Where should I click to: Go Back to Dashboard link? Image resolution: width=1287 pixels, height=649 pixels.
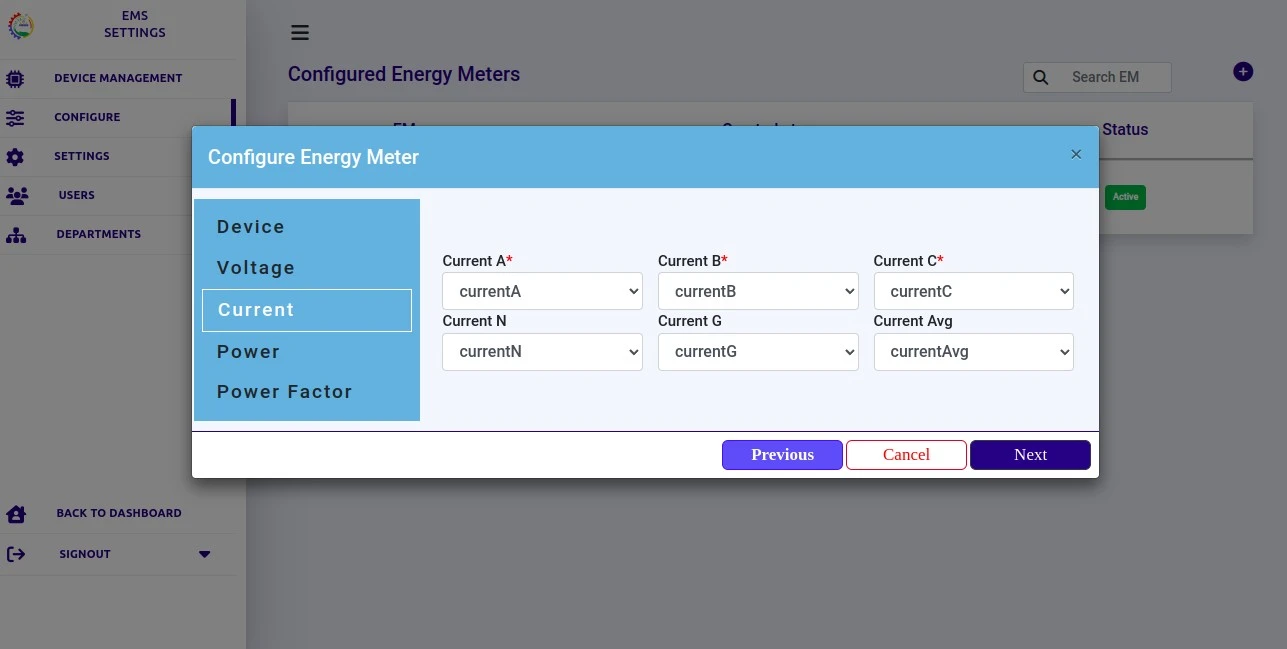click(x=118, y=513)
